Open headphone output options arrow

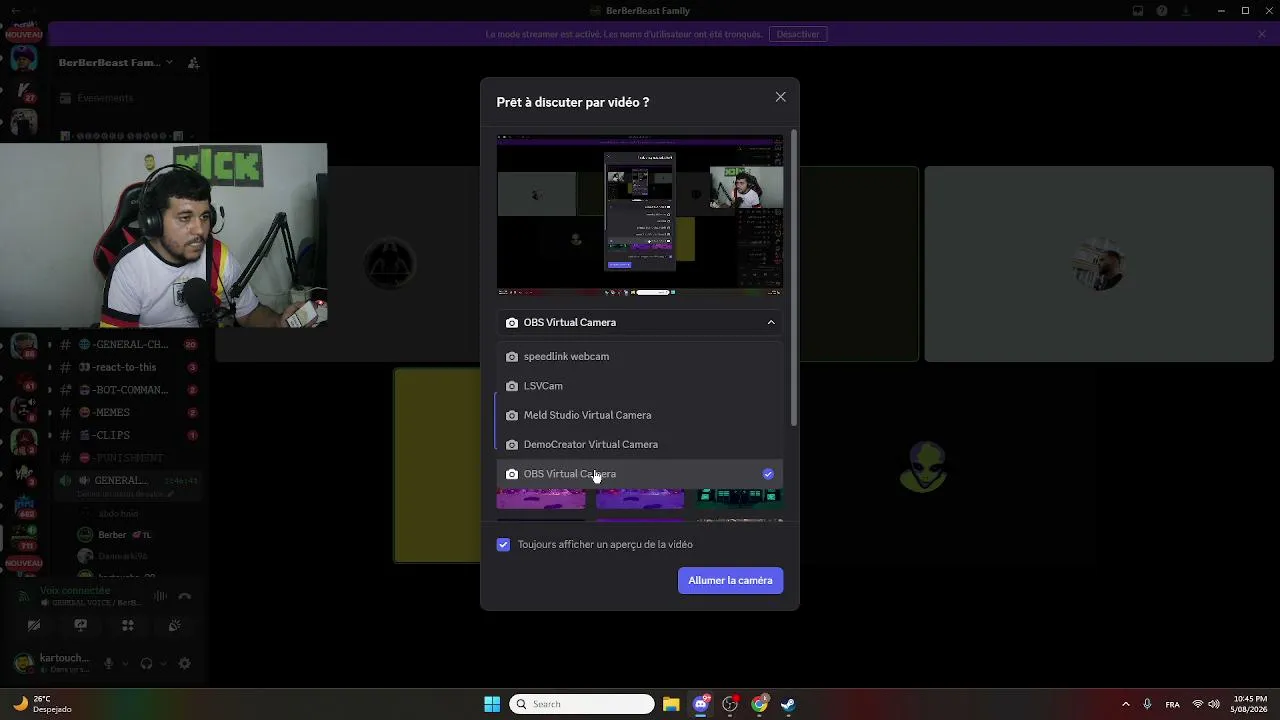(163, 664)
